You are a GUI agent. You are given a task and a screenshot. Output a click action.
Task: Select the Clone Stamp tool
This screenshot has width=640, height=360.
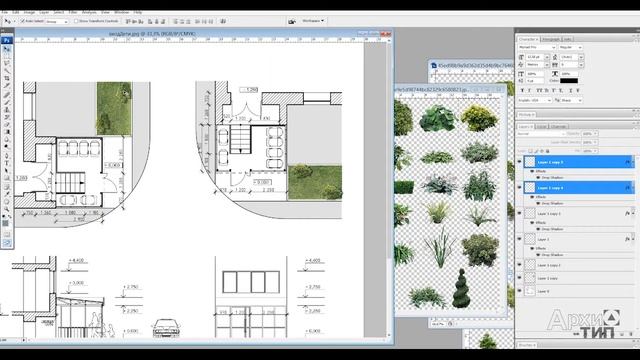[7, 110]
